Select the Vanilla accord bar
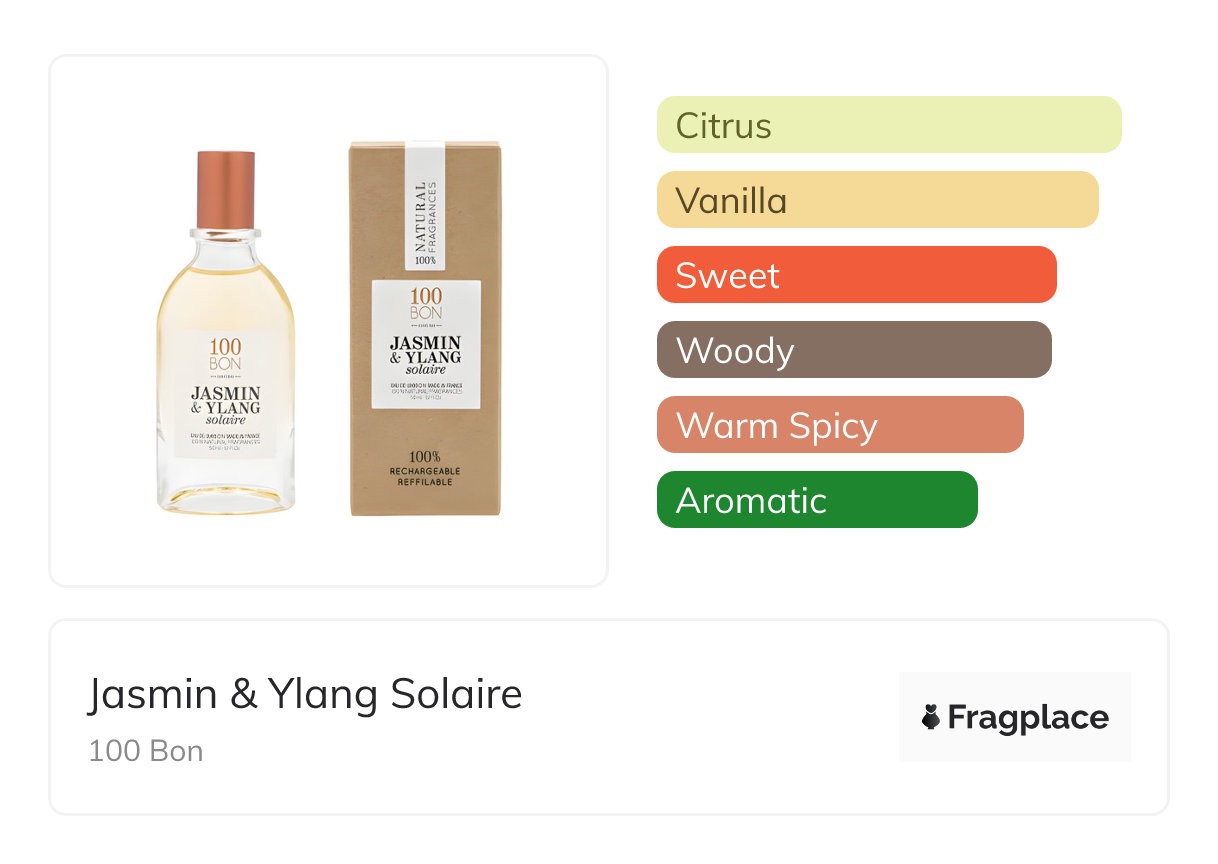 tap(877, 200)
